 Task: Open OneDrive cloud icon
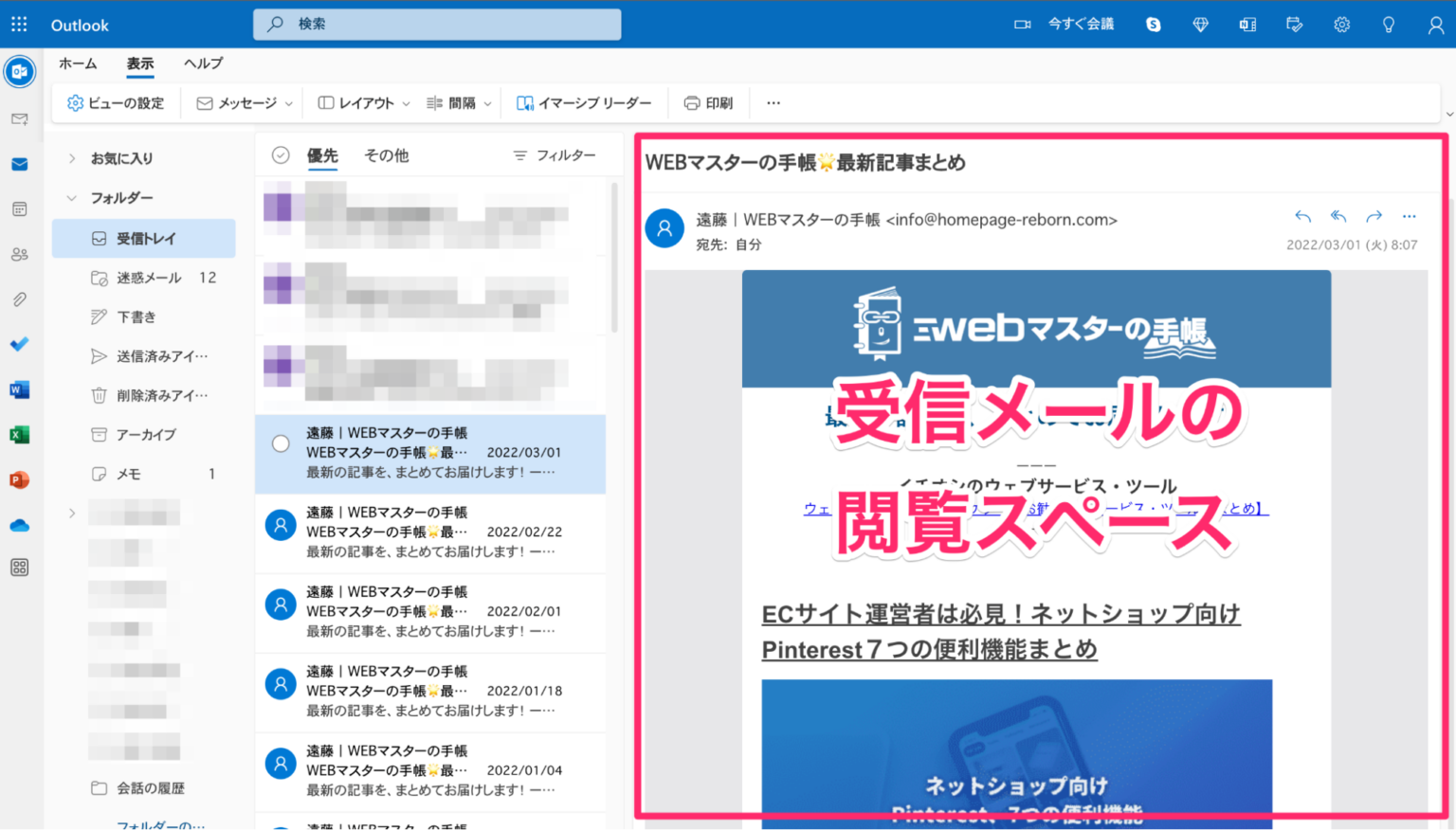[19, 525]
